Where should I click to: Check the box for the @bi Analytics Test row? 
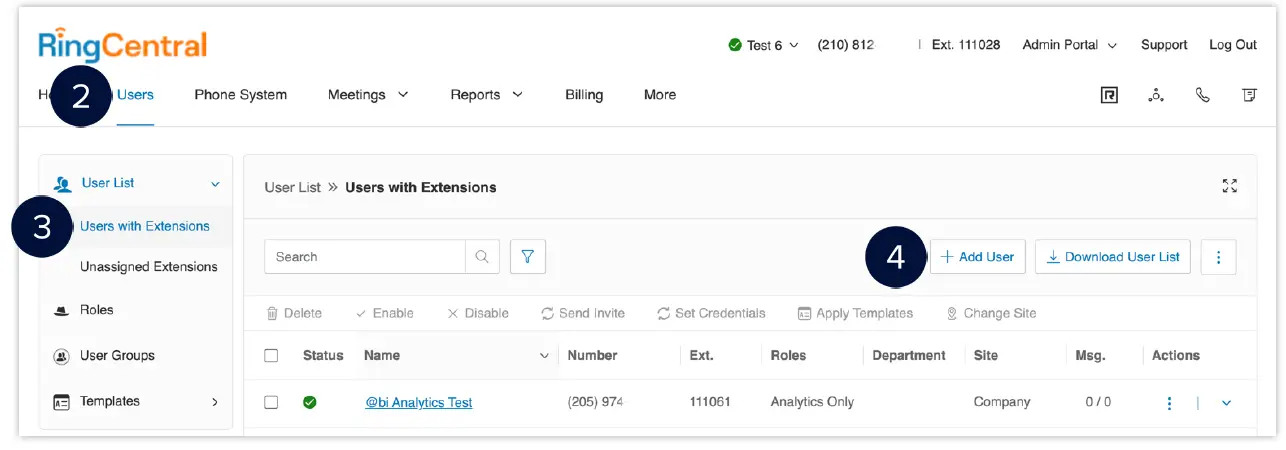coord(271,402)
